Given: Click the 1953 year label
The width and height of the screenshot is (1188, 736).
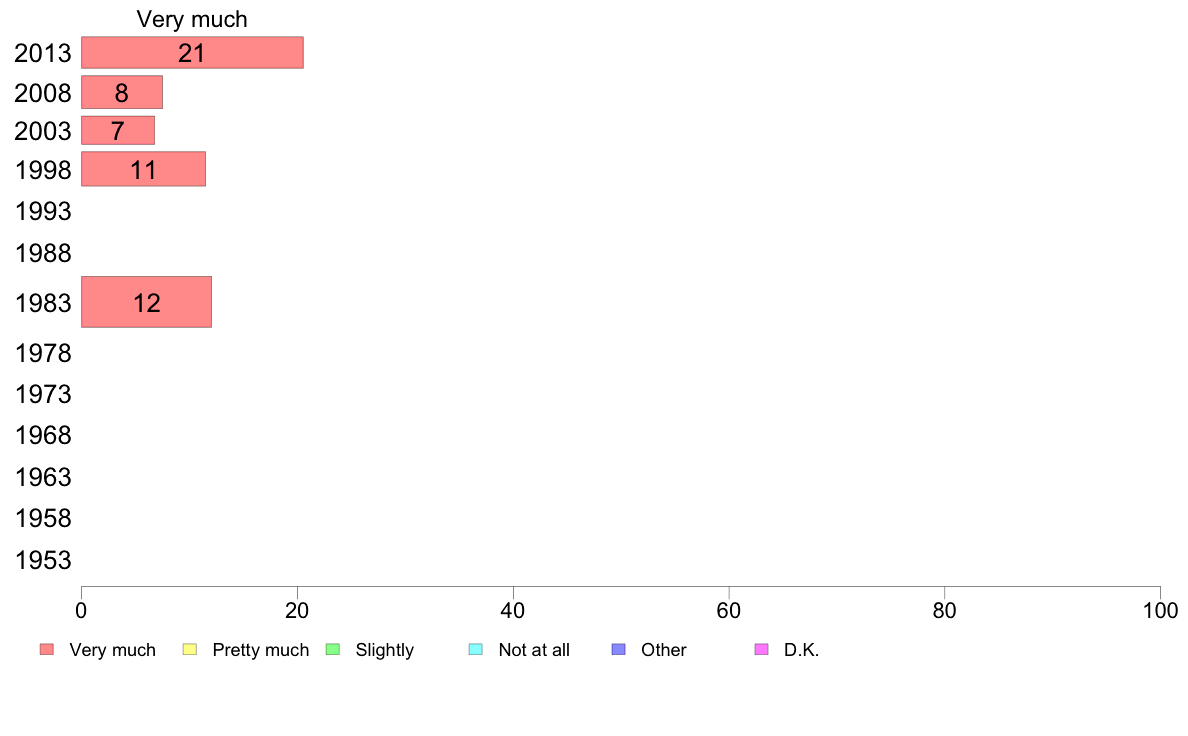Looking at the screenshot, I should 43,560.
